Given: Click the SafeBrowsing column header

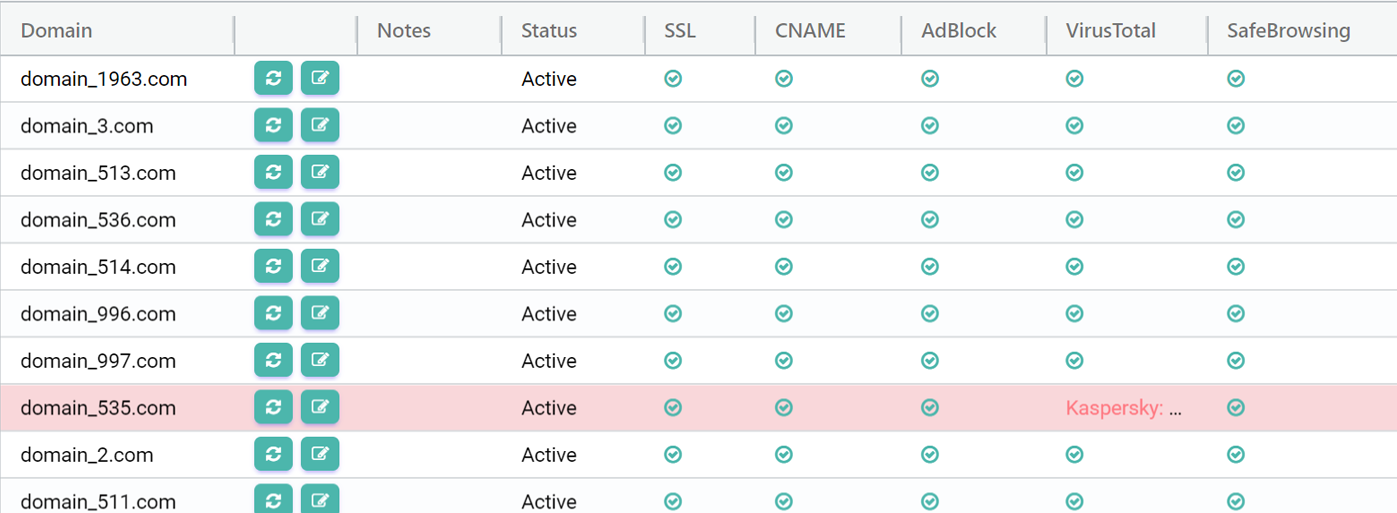Looking at the screenshot, I should click(x=1288, y=31).
